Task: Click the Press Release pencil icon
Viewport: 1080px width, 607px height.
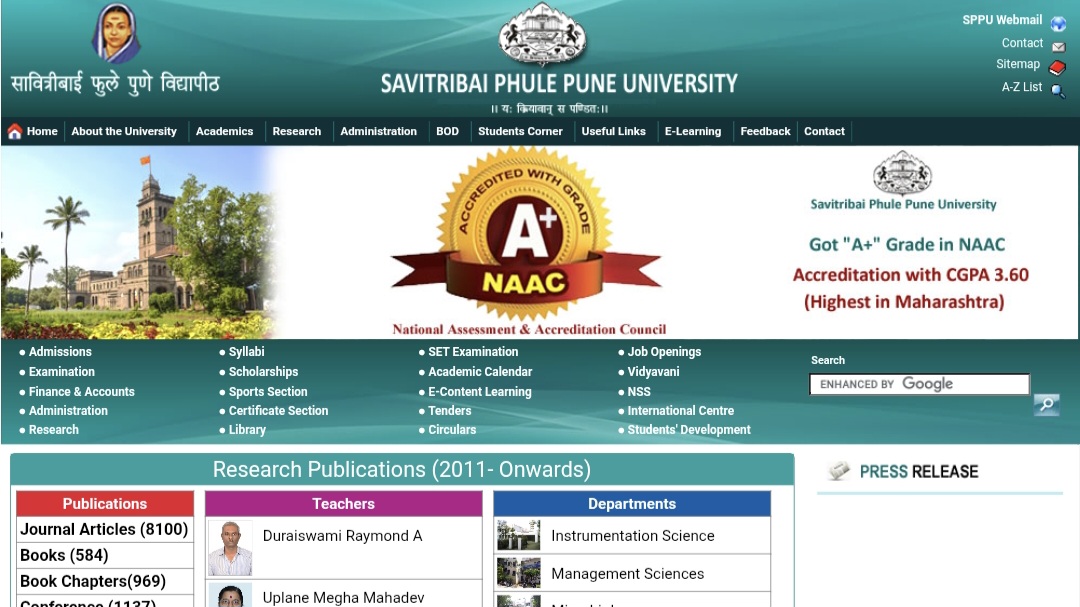Action: point(839,471)
